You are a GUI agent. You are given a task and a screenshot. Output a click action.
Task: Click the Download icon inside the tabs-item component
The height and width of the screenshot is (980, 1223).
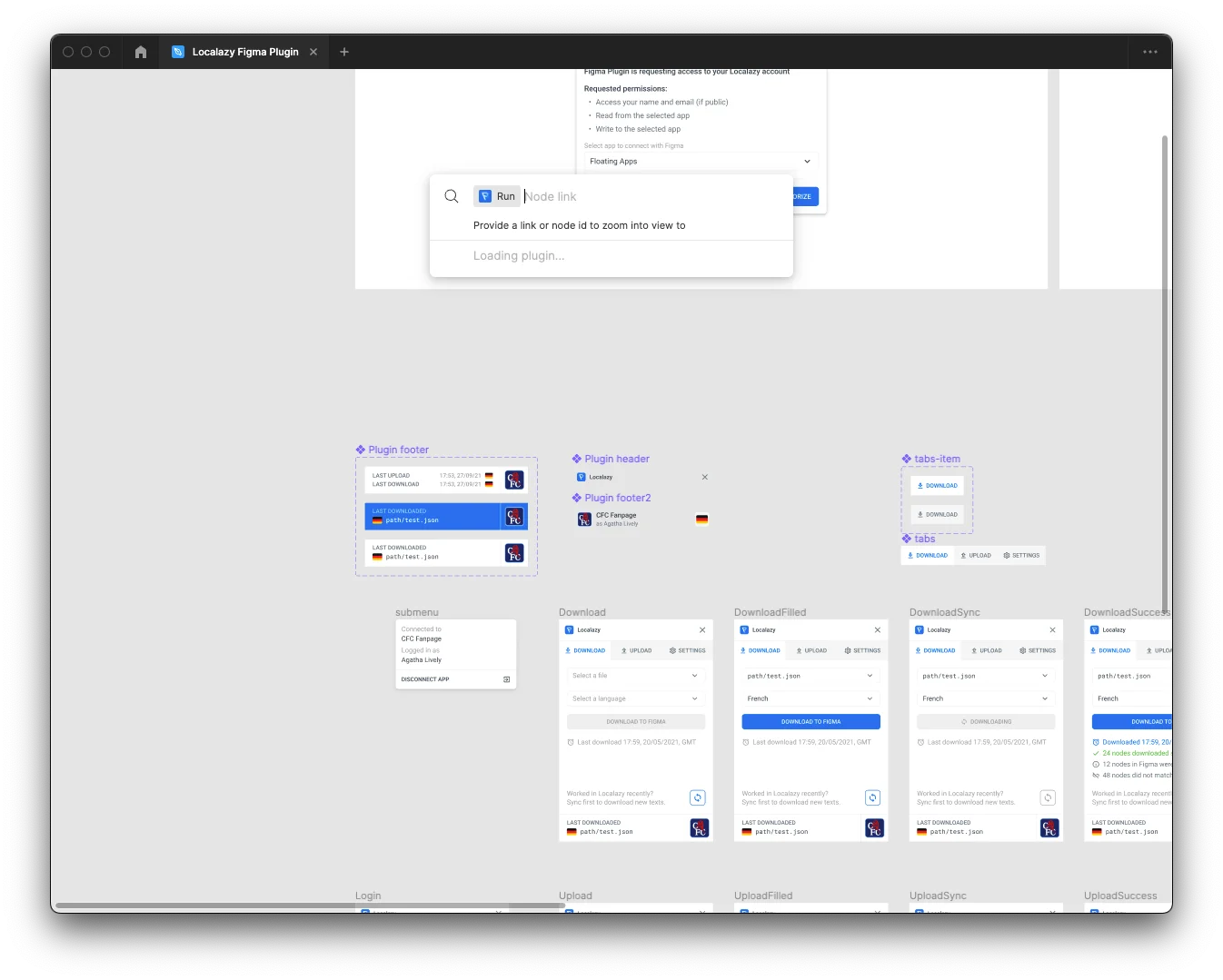tap(921, 485)
